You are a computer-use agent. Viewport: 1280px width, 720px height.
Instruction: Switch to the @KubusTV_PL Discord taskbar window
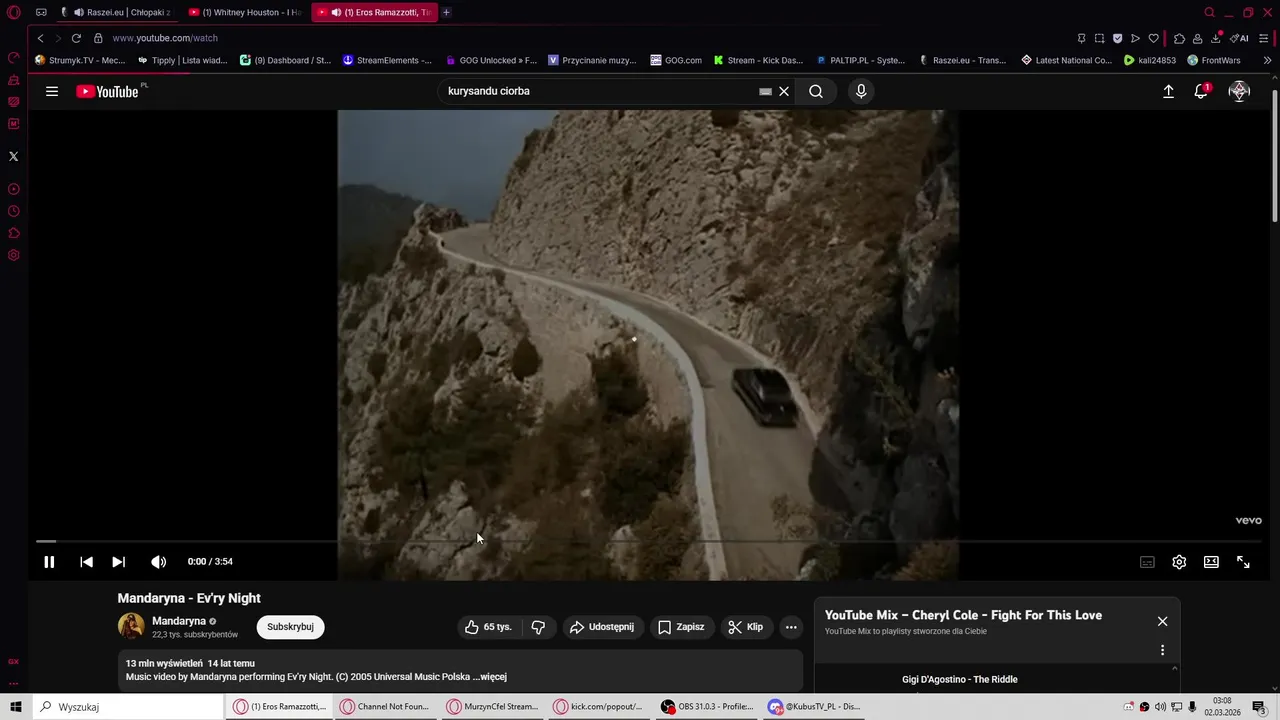click(x=815, y=707)
